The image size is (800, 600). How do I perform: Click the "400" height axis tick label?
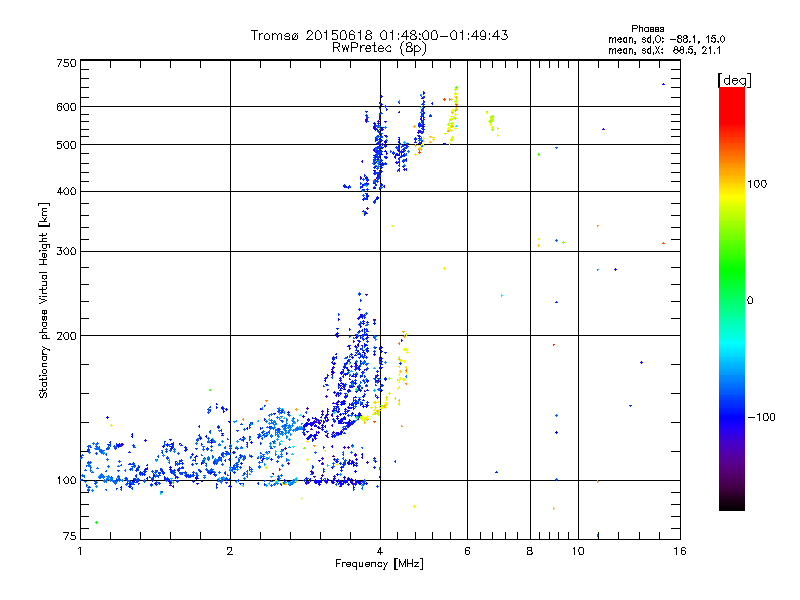66,192
